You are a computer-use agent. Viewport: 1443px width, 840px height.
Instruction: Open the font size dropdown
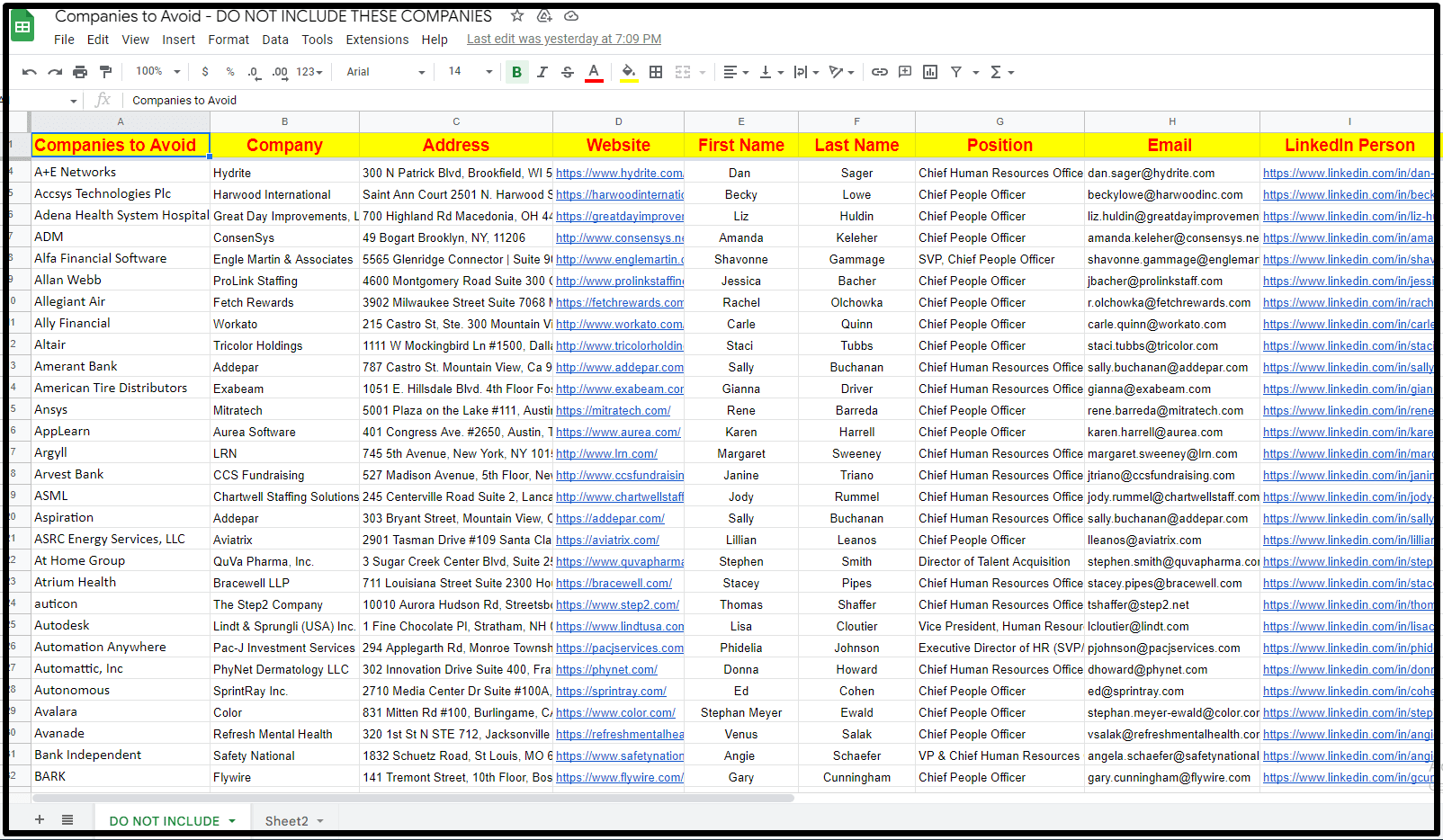(x=471, y=72)
